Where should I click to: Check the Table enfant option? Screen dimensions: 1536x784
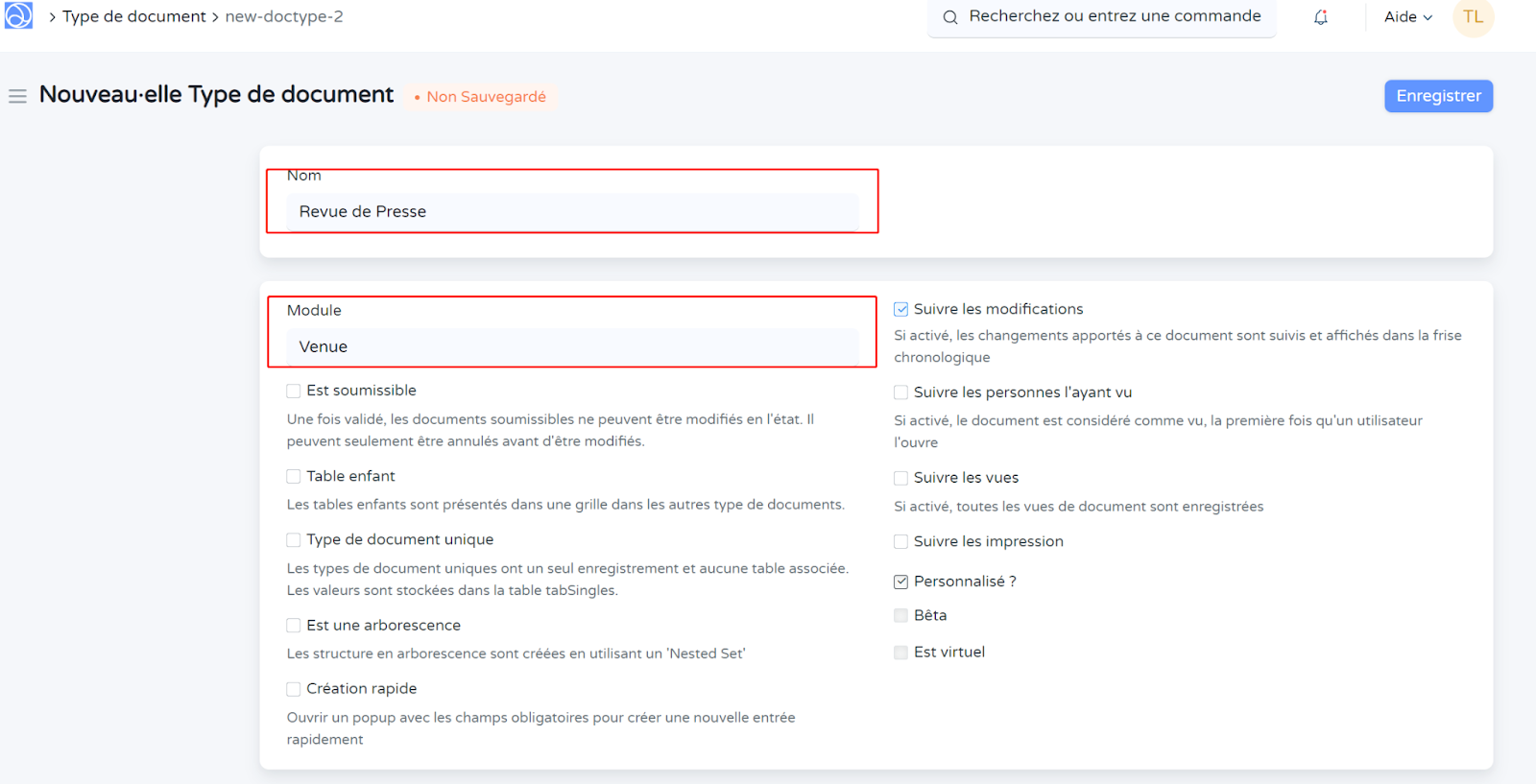tap(294, 477)
